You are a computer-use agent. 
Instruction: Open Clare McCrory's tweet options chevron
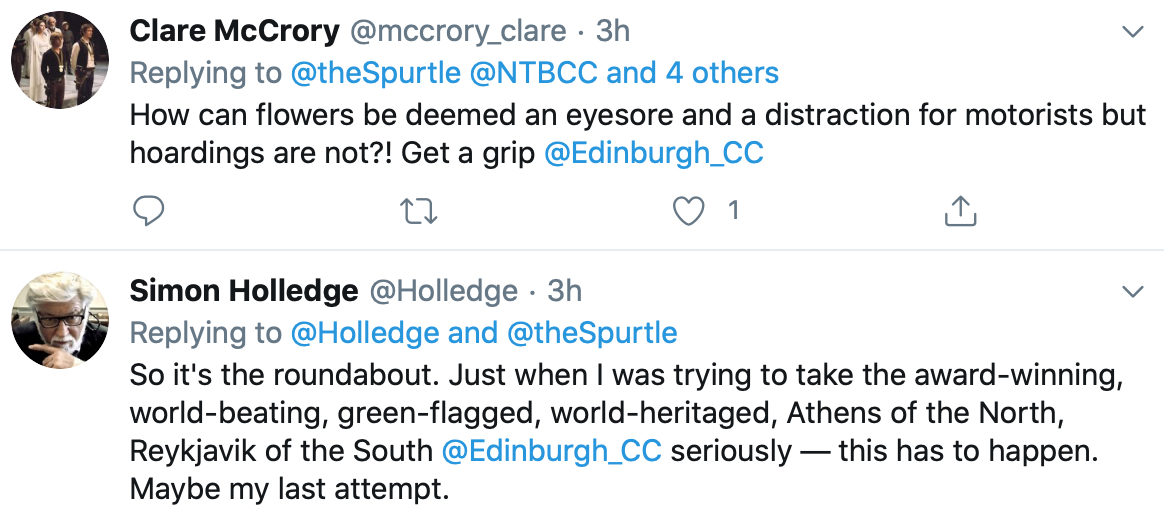click(1132, 32)
